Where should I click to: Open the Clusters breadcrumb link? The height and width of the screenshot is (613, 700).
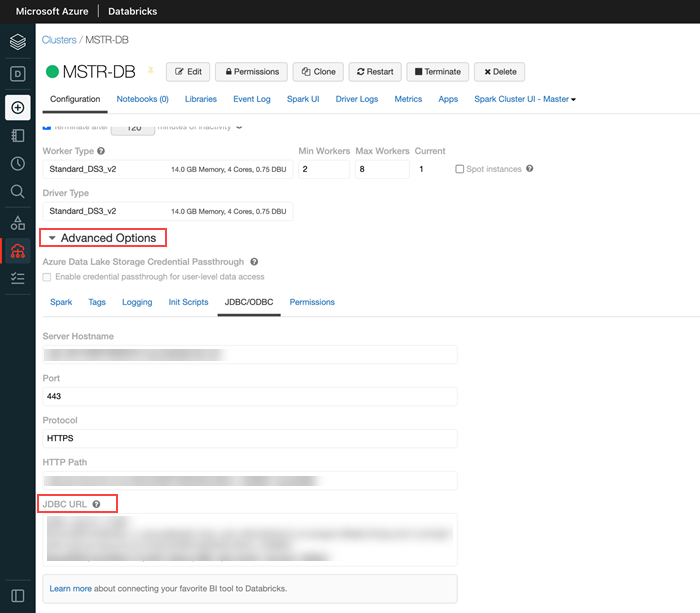59,40
